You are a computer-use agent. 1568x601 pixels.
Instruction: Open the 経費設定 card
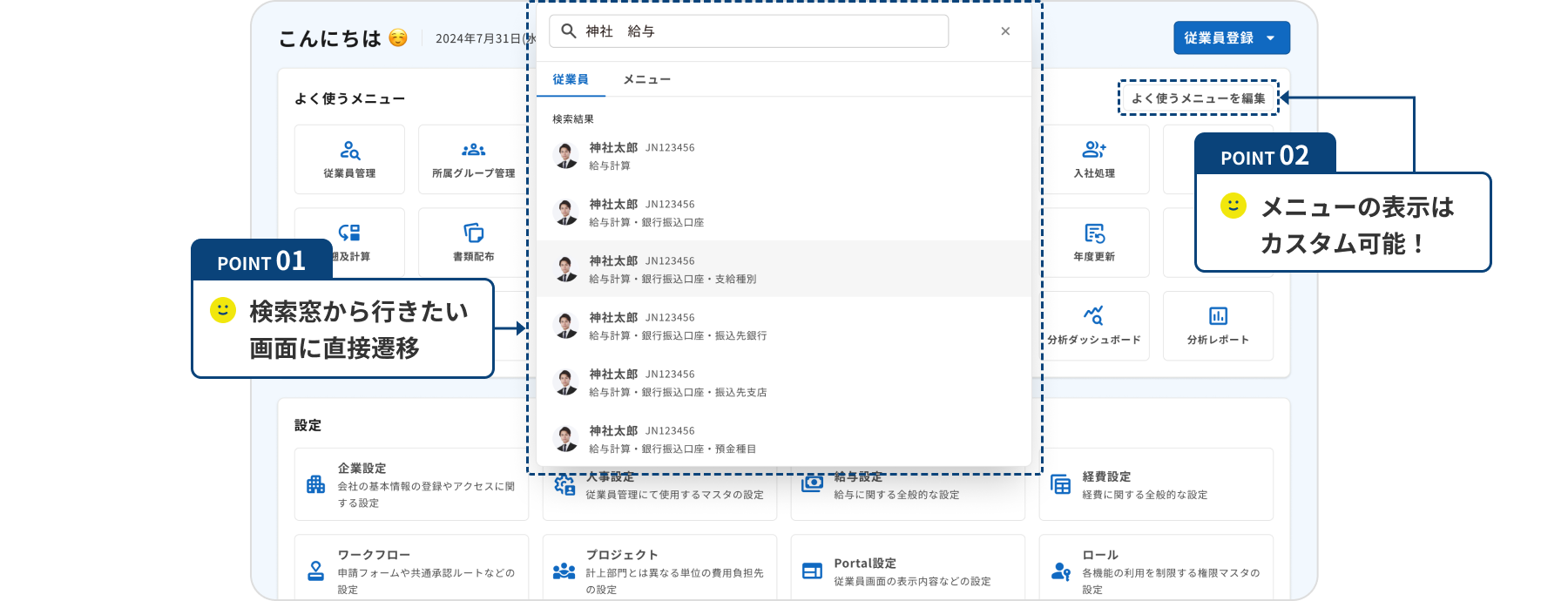point(1155,485)
